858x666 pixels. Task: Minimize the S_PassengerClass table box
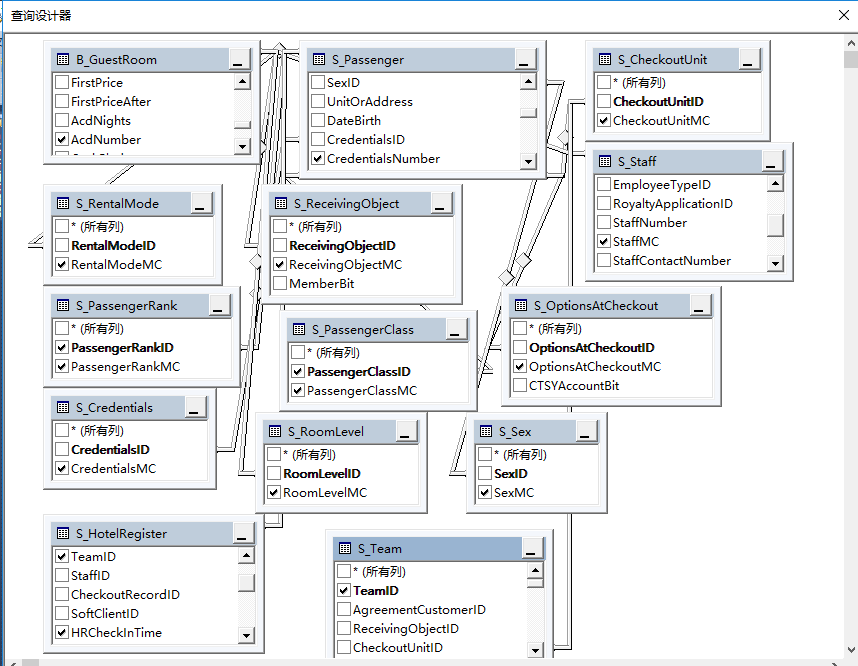(x=456, y=329)
